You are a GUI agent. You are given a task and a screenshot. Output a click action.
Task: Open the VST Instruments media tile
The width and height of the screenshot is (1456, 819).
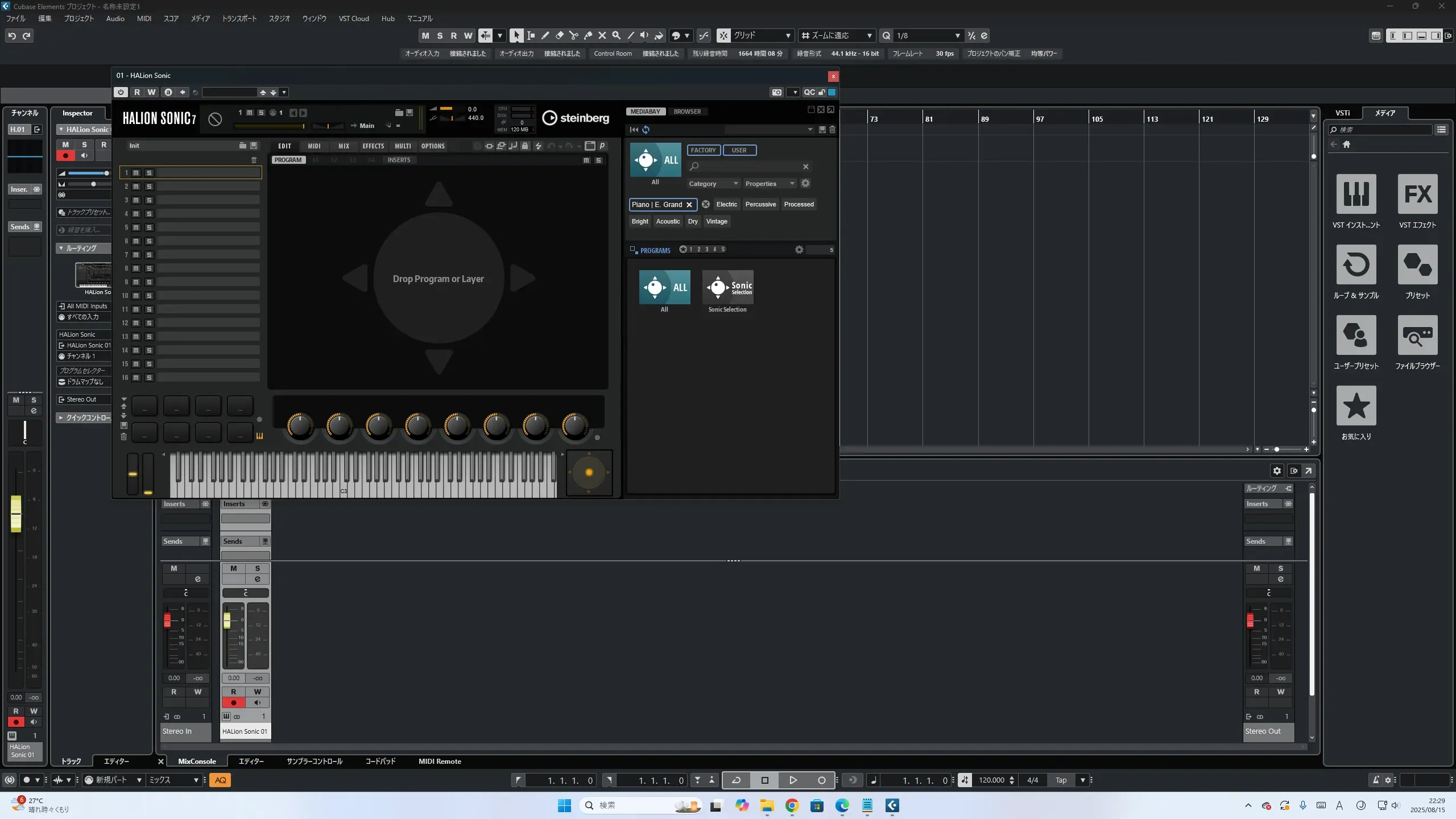coord(1356,194)
